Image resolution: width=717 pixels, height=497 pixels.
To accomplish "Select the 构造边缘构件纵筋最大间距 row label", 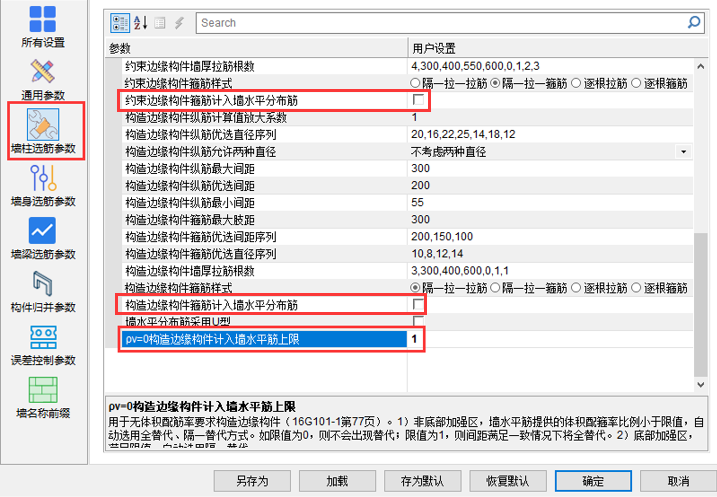I will click(x=190, y=169).
